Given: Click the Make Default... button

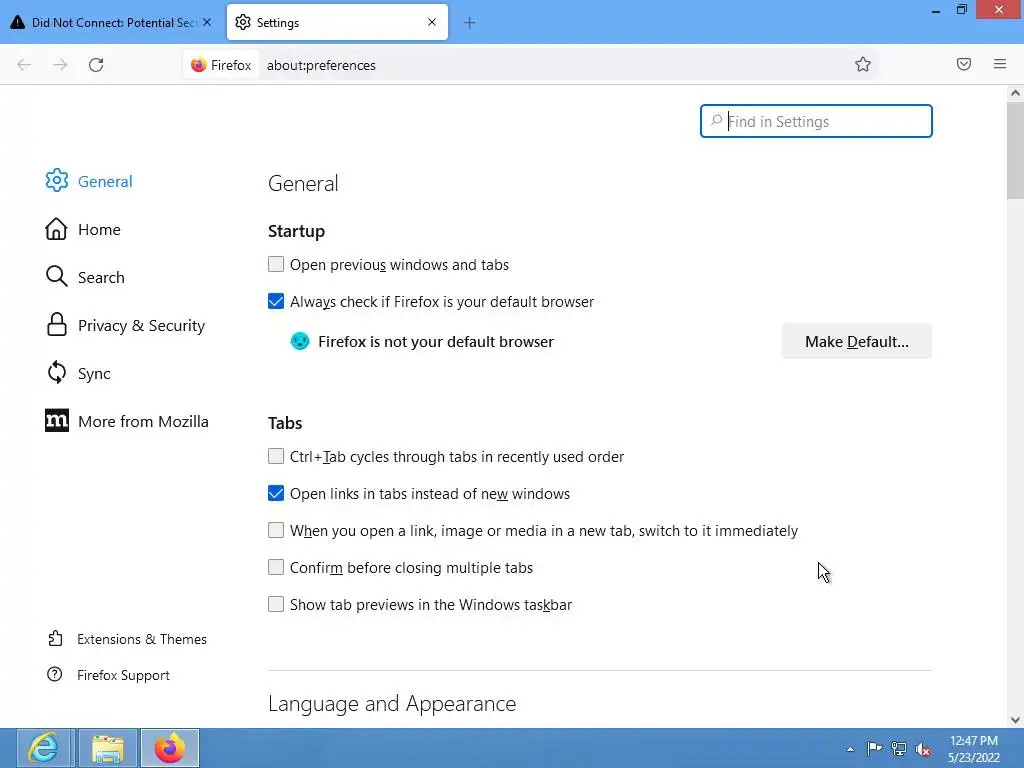Looking at the screenshot, I should (x=856, y=342).
